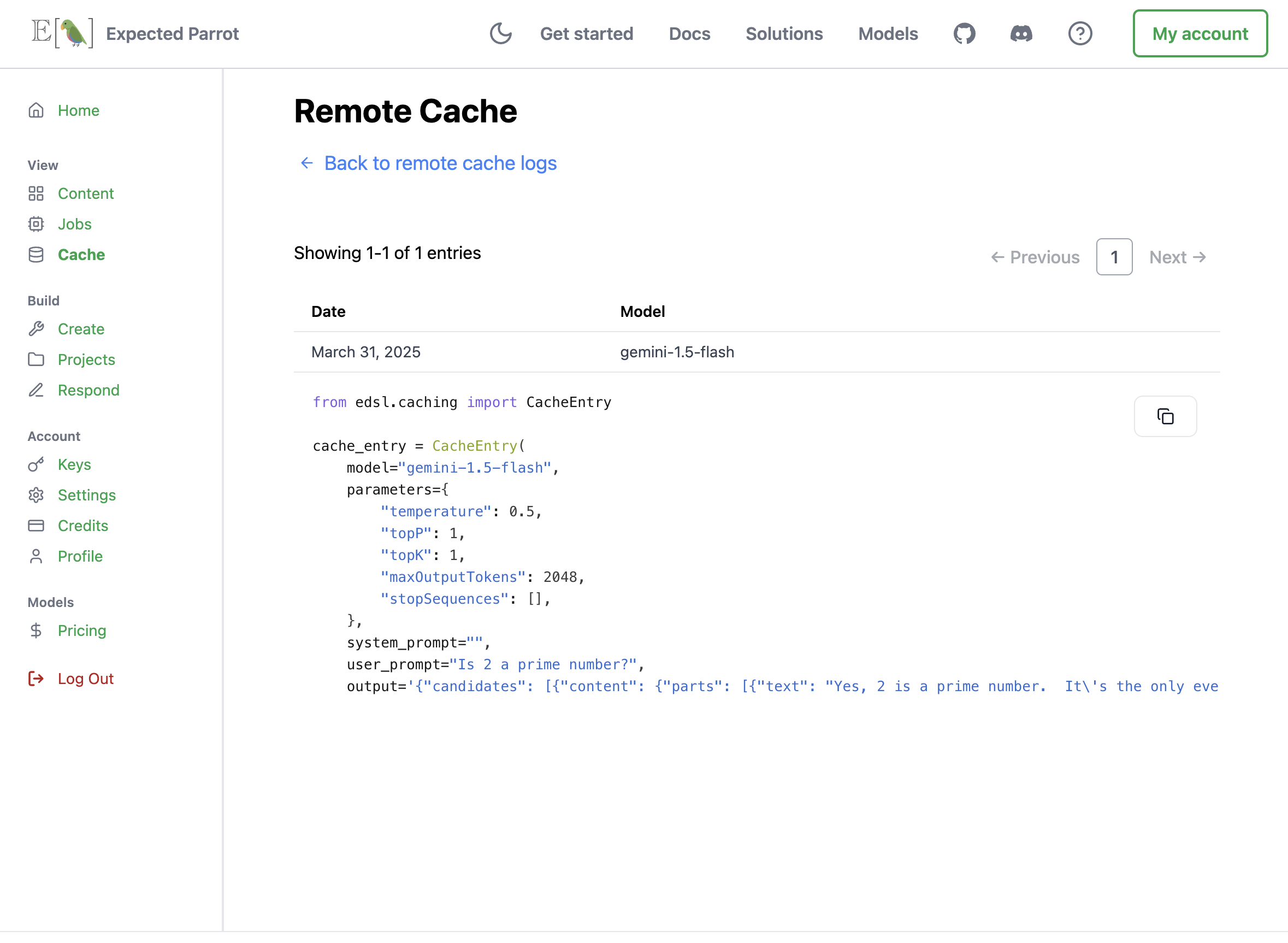Click the help question mark icon
The width and height of the screenshot is (1288, 943).
[x=1080, y=33]
